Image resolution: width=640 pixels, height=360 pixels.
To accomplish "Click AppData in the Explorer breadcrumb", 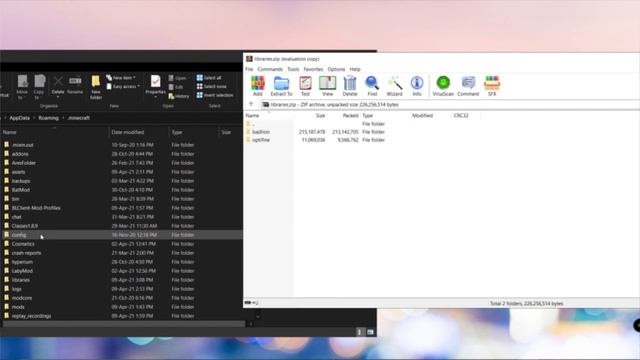I will click(20, 118).
